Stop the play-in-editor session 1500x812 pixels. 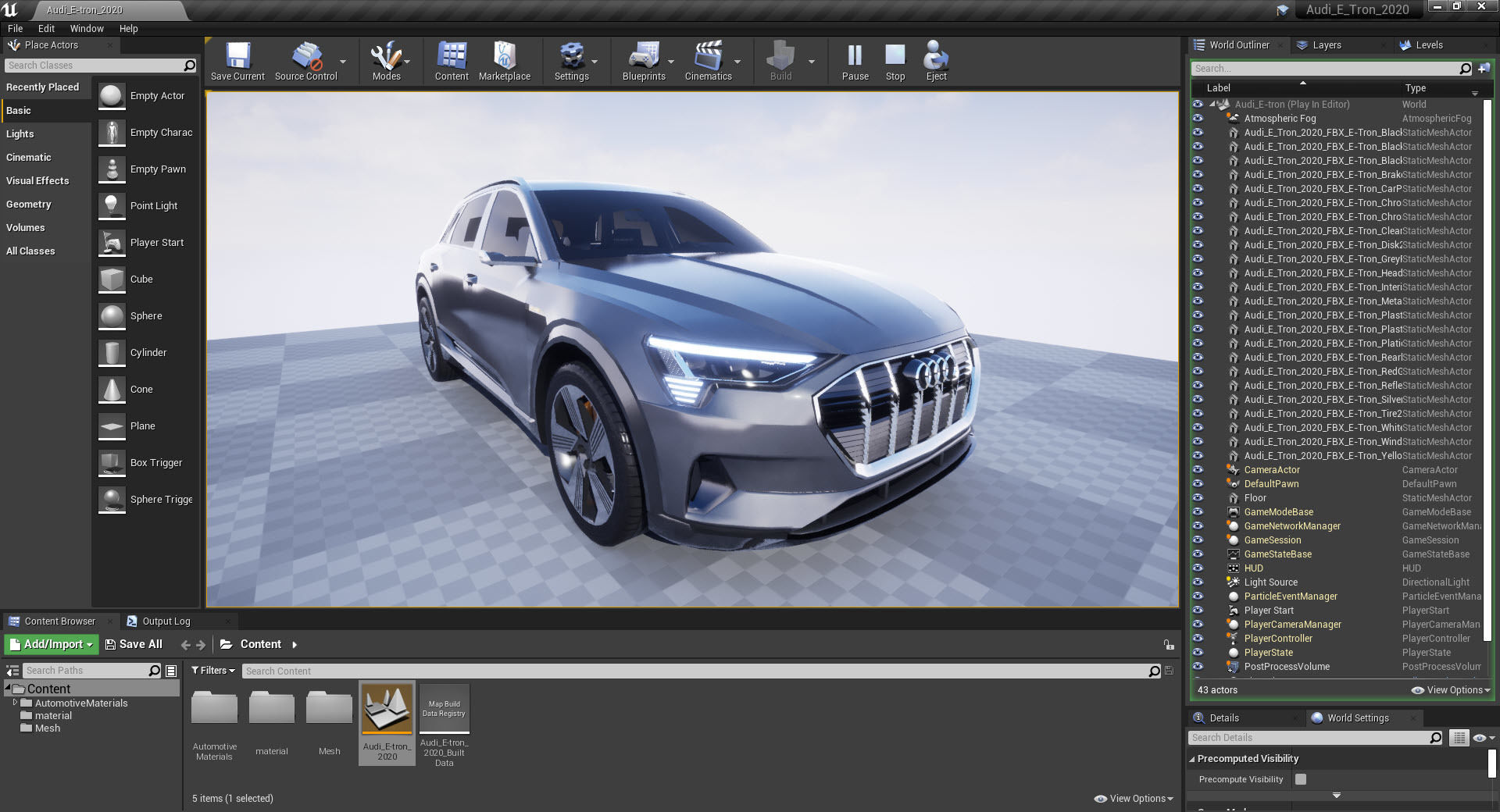[895, 56]
